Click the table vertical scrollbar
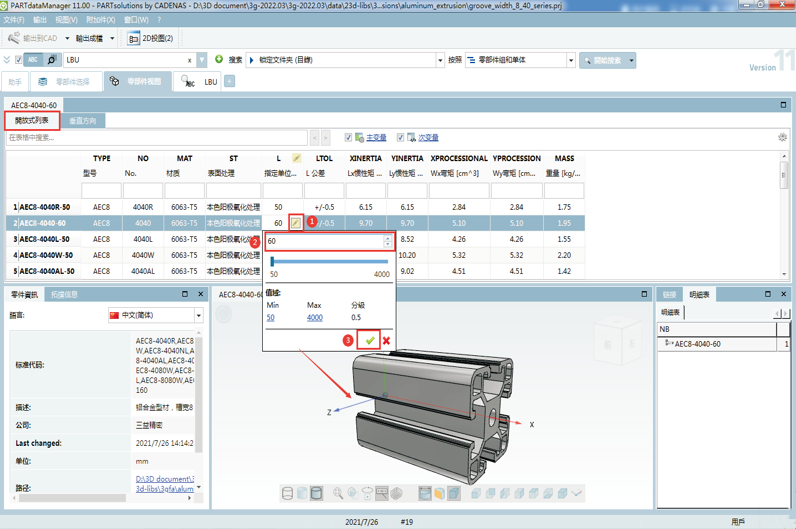 (784, 175)
